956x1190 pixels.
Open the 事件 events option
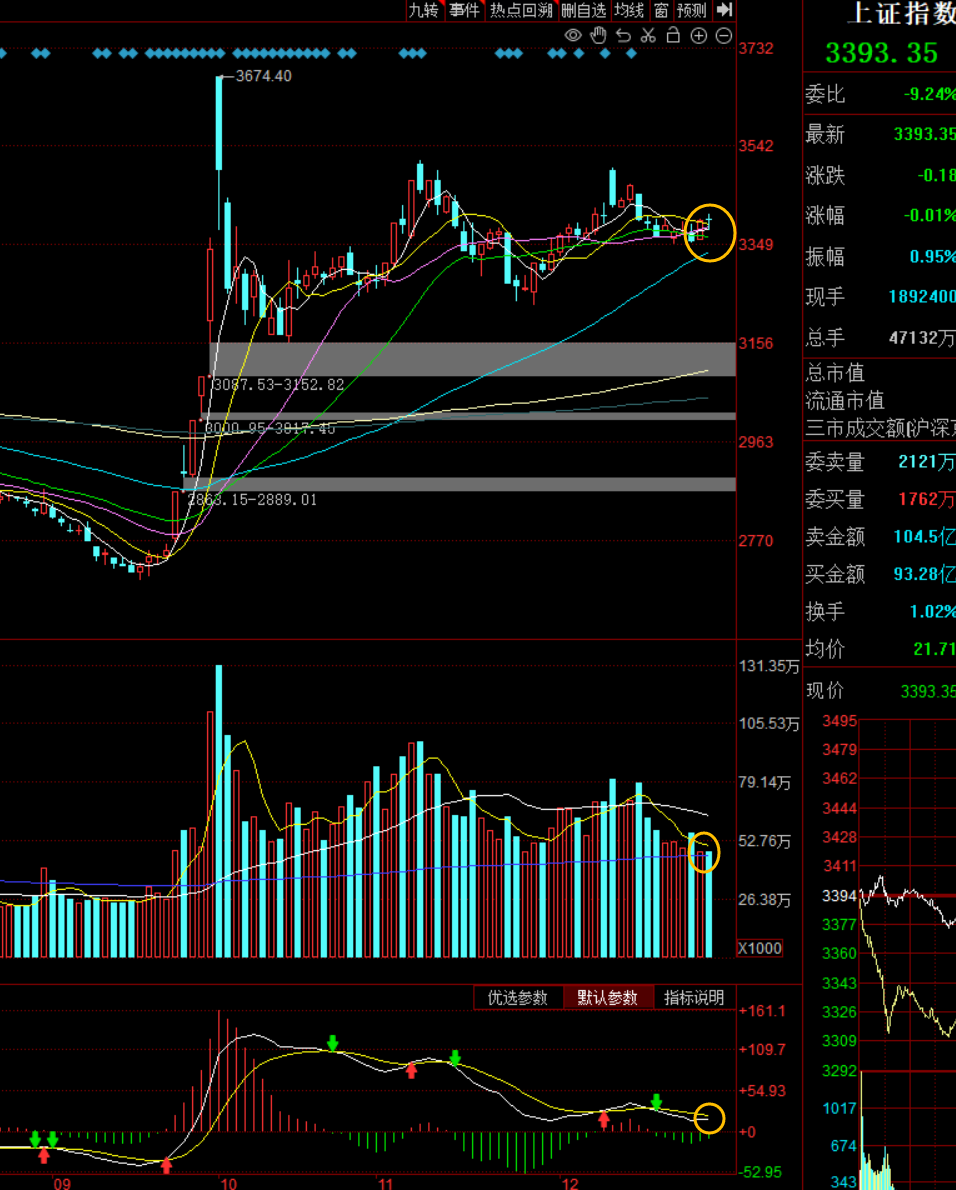coord(464,10)
